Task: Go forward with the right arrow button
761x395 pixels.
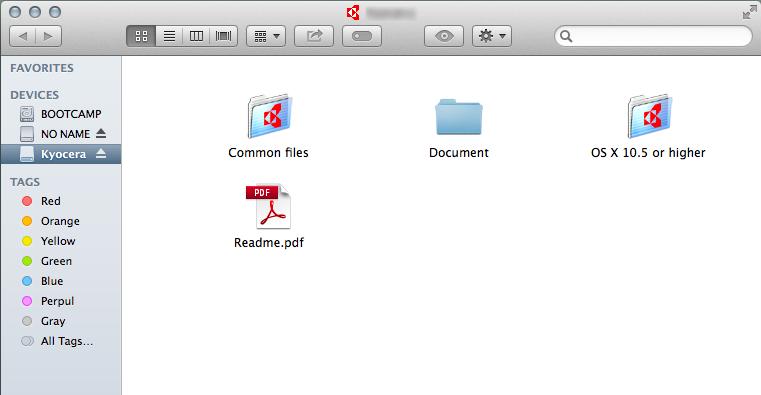Action: click(x=49, y=36)
